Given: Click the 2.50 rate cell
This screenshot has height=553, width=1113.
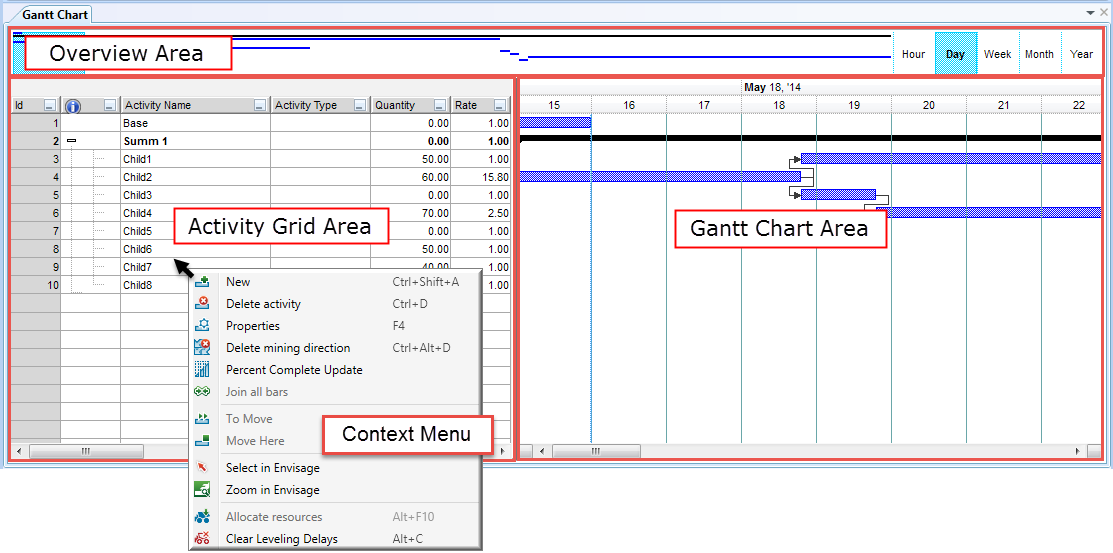Looking at the screenshot, I should (481, 213).
